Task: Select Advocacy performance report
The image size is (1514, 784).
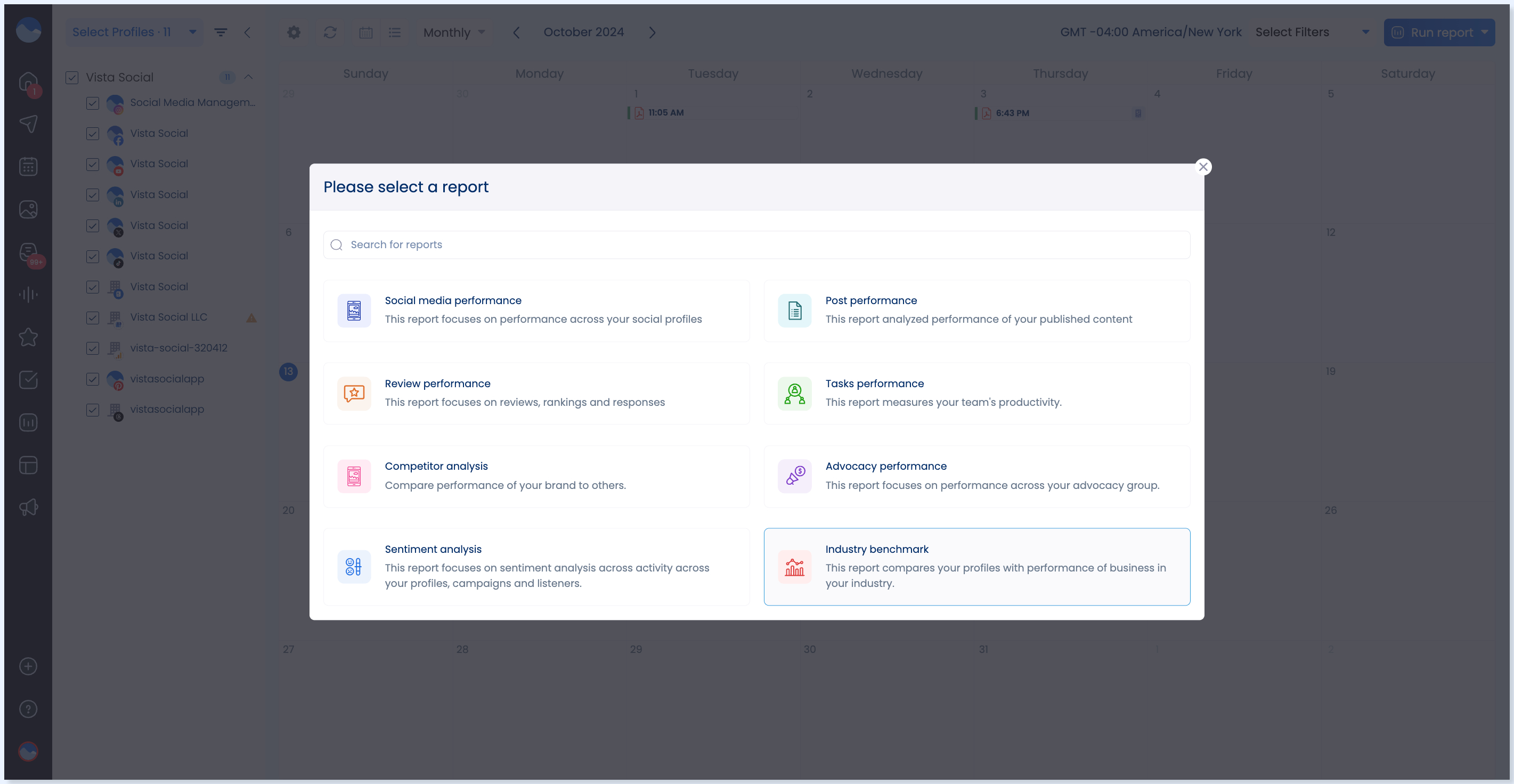Action: pos(977,476)
